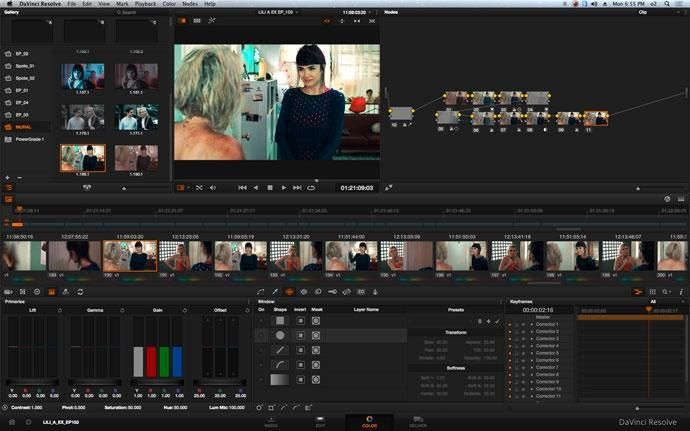Toggle Mask for the curve window row

coord(316,365)
